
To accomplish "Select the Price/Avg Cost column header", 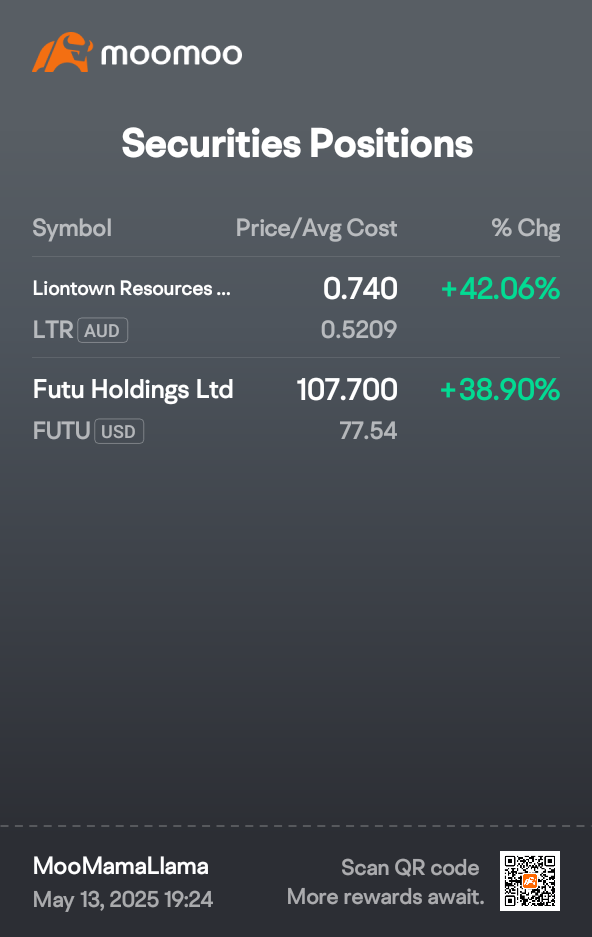I will [317, 228].
